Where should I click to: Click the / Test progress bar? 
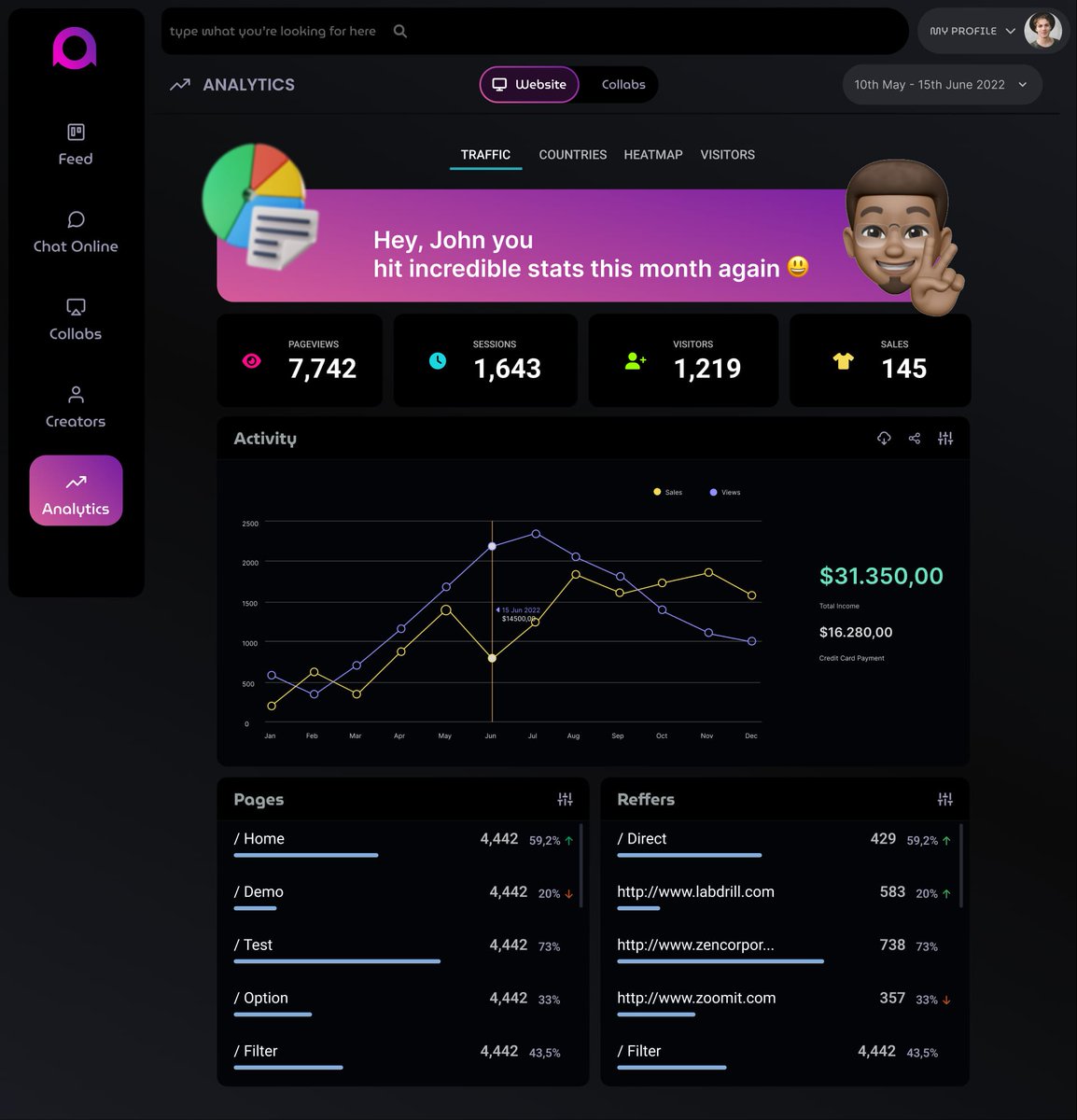click(337, 961)
